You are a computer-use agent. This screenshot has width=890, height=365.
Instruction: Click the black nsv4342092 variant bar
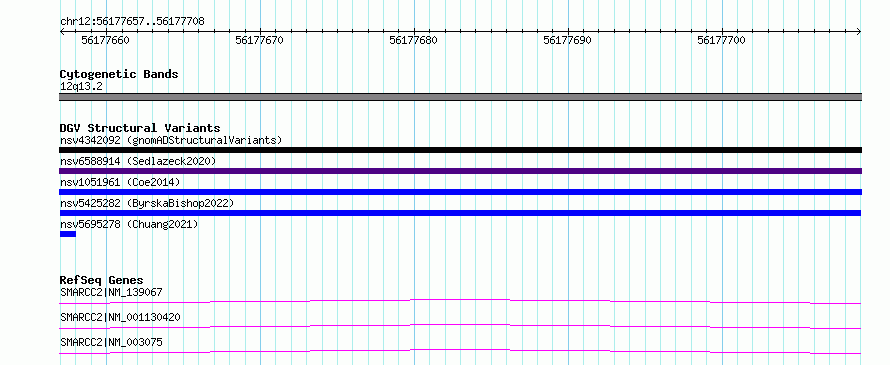point(460,150)
